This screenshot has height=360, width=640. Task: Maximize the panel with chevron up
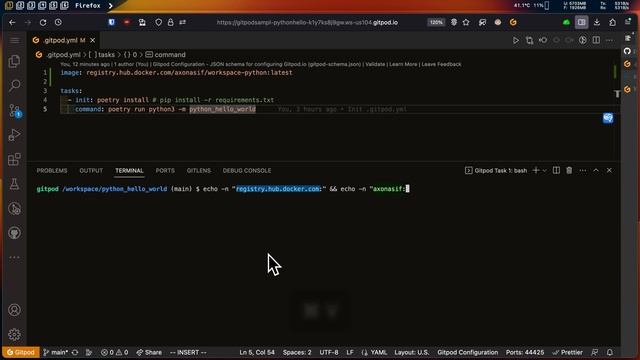coord(596,171)
